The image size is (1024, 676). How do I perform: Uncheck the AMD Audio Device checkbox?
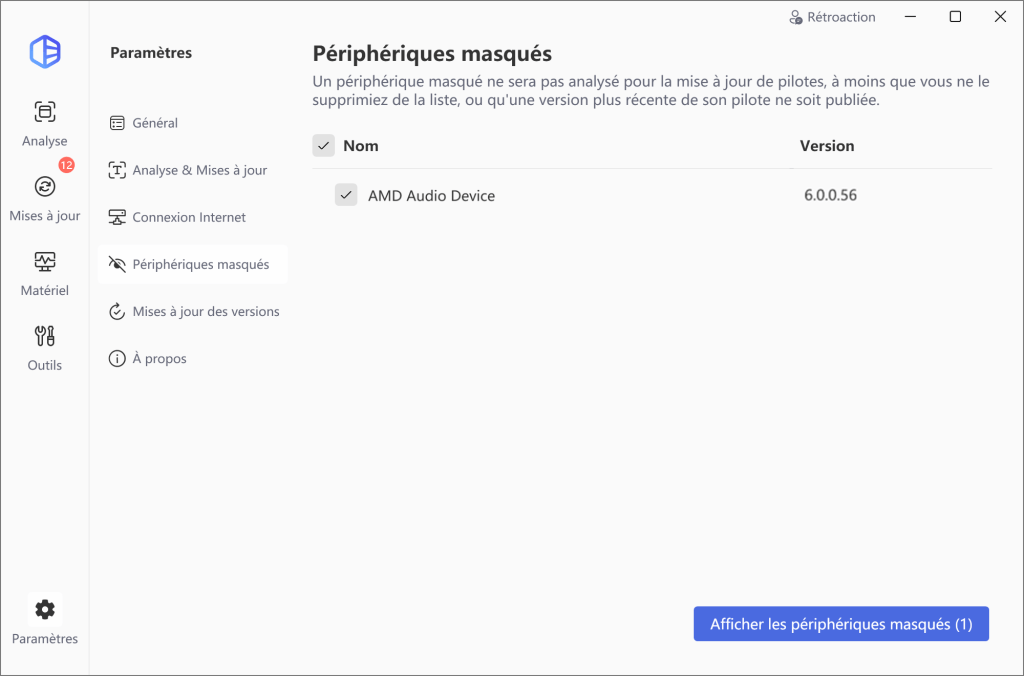[x=346, y=195]
